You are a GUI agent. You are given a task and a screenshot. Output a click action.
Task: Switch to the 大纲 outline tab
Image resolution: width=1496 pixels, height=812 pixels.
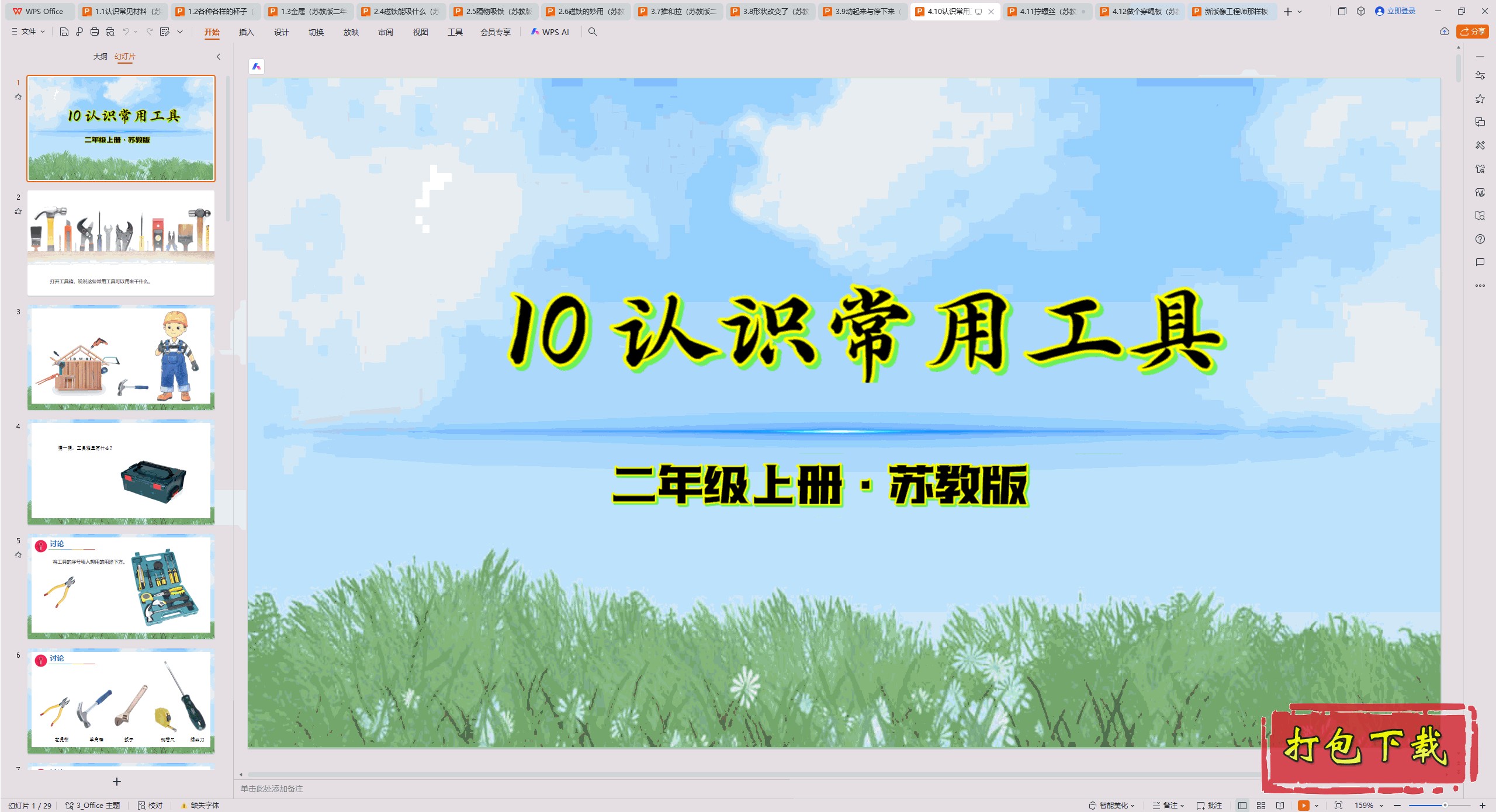pyautogui.click(x=101, y=57)
